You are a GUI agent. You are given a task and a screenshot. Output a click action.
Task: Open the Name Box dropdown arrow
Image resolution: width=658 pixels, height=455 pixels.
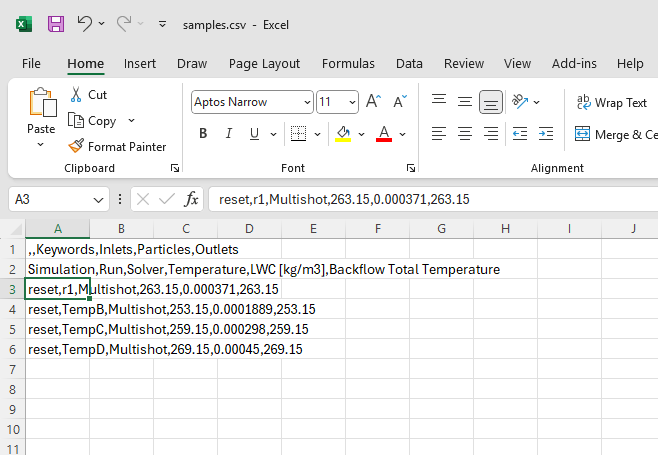[98, 199]
